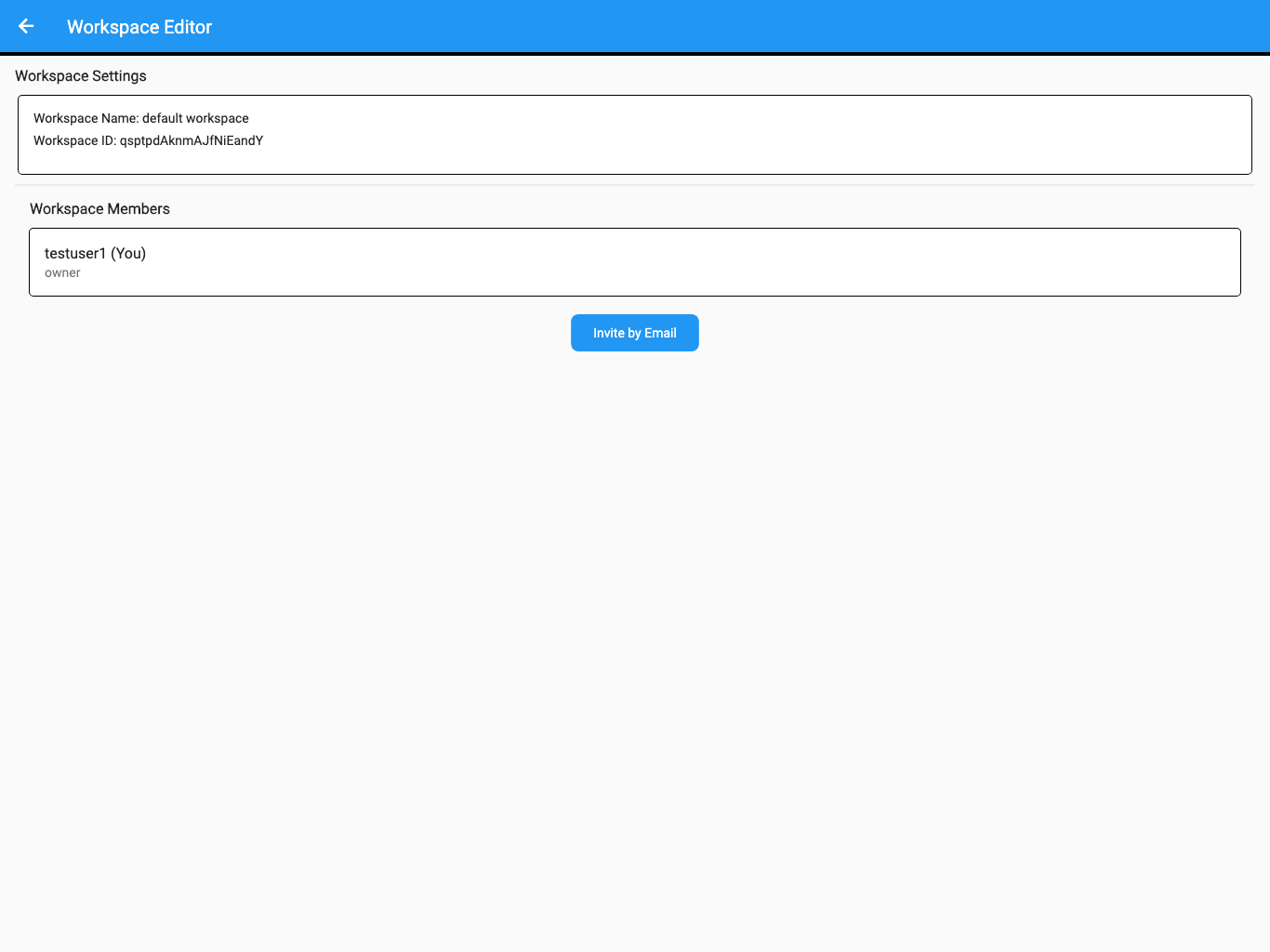Click the Workspace Editor title

tap(139, 27)
